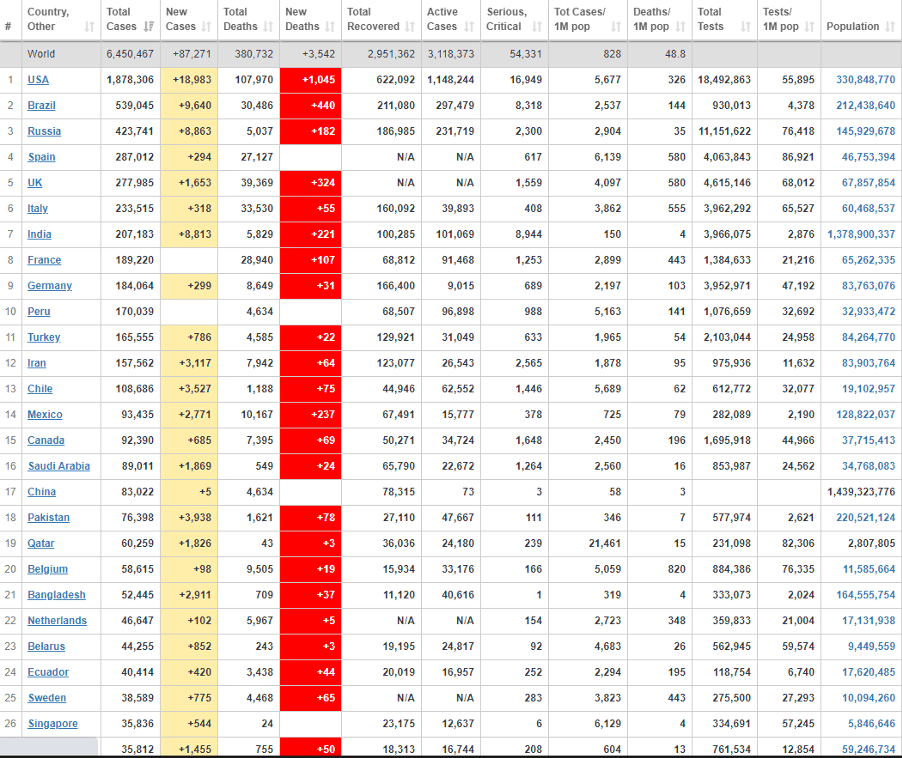Select the UK link
902x758 pixels.
tap(35, 183)
